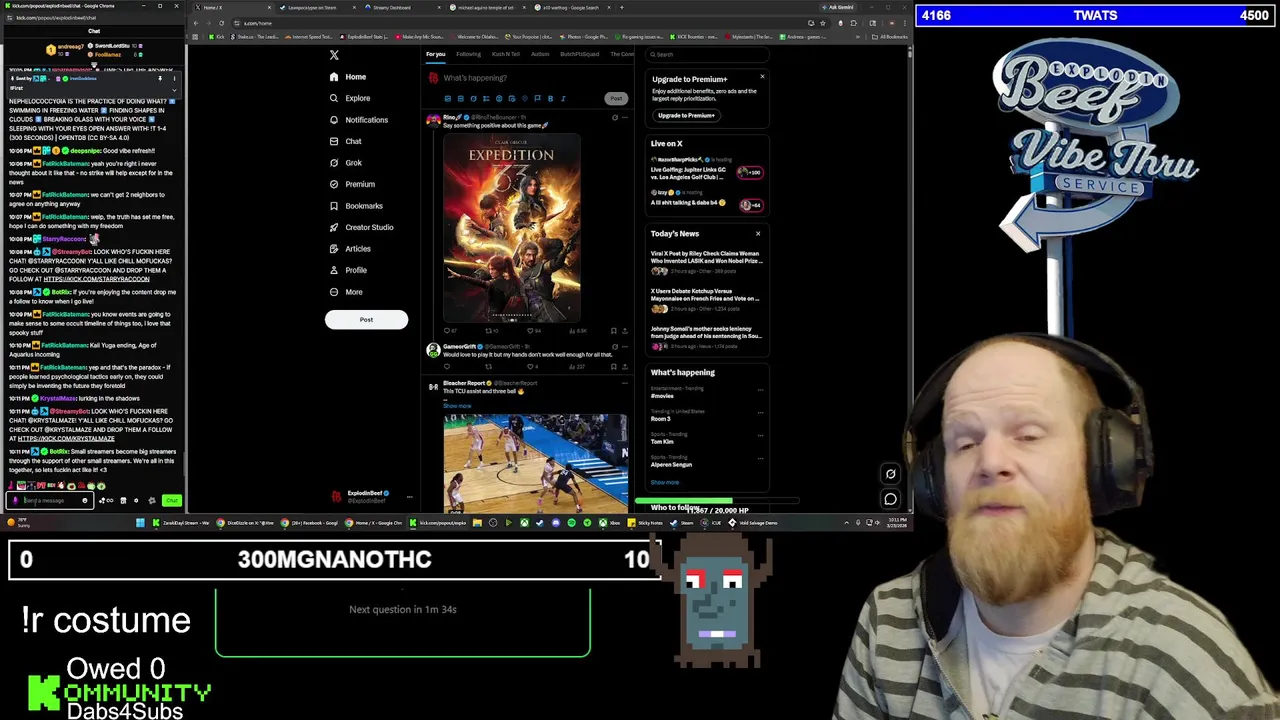Reply to GameorGrift's post

tap(447, 367)
